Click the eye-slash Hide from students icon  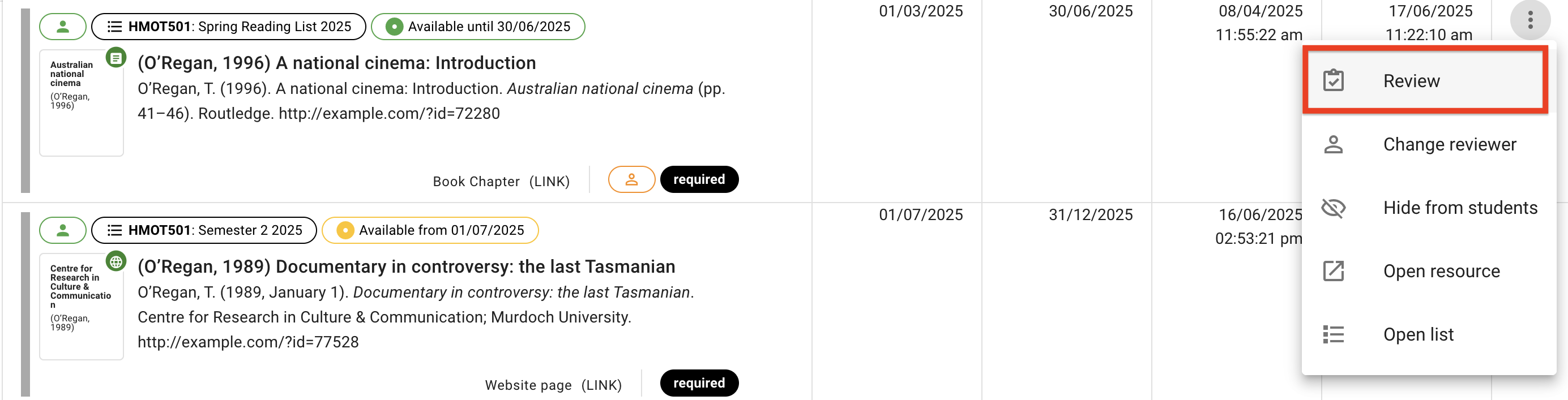1334,207
